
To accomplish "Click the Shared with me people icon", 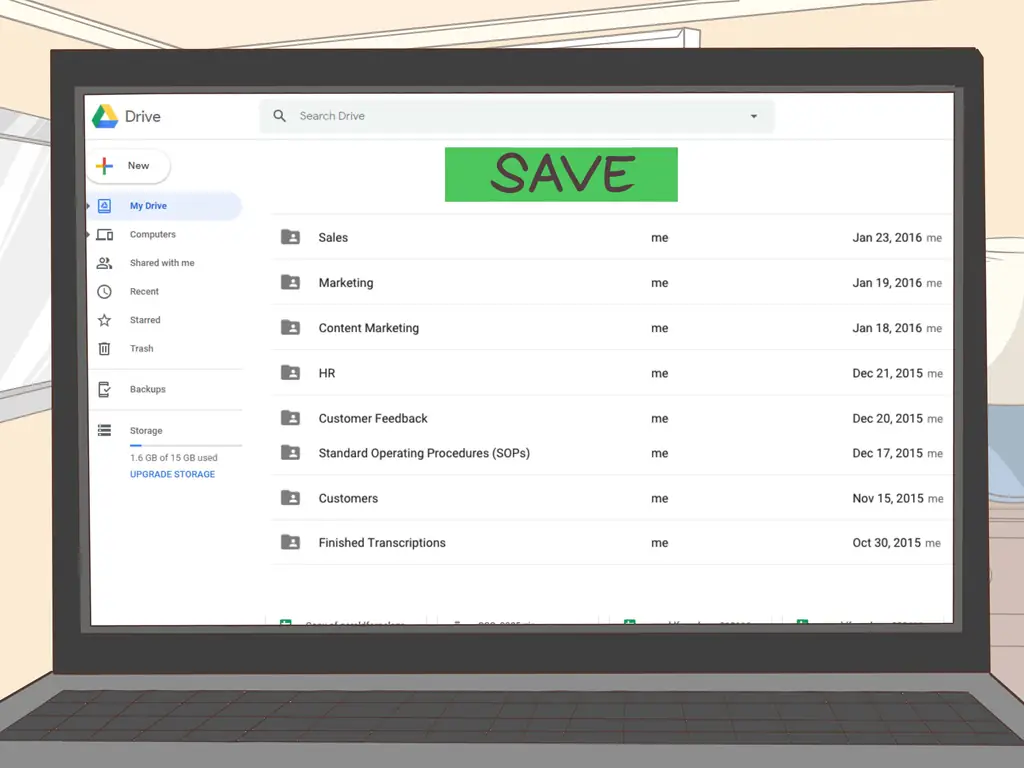I will [104, 263].
